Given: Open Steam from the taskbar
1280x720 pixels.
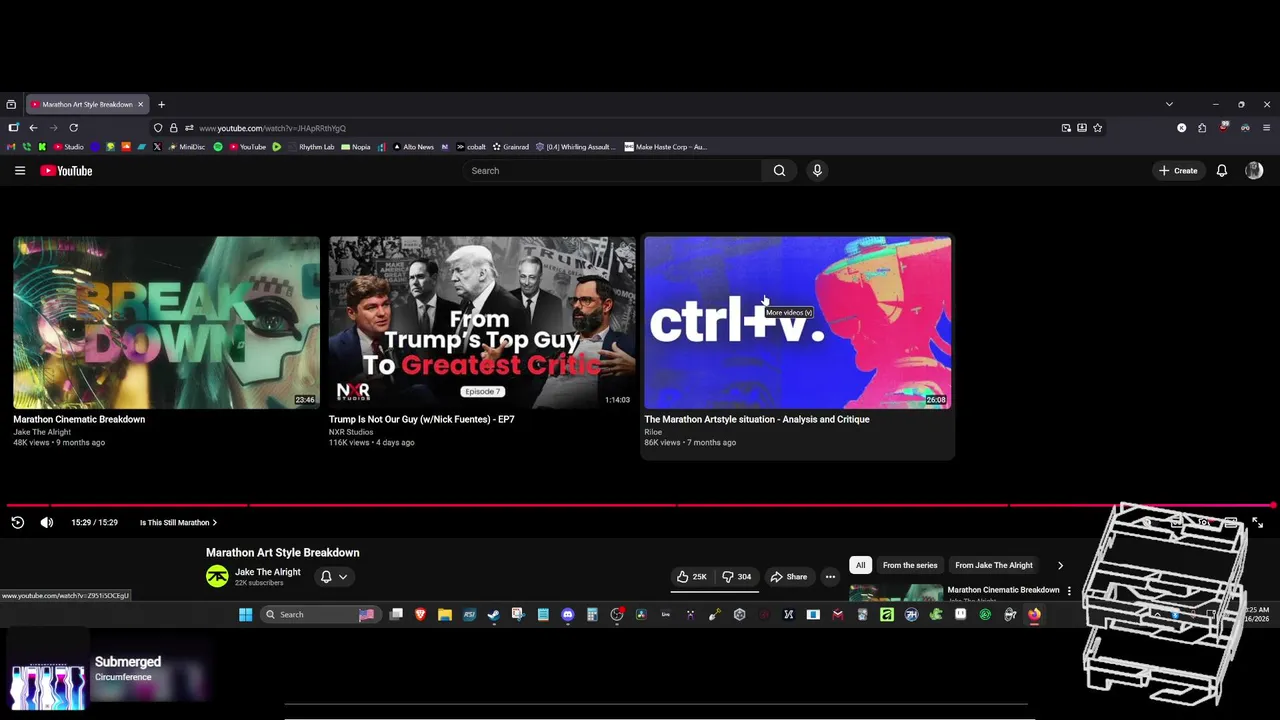Looking at the screenshot, I should (494, 615).
